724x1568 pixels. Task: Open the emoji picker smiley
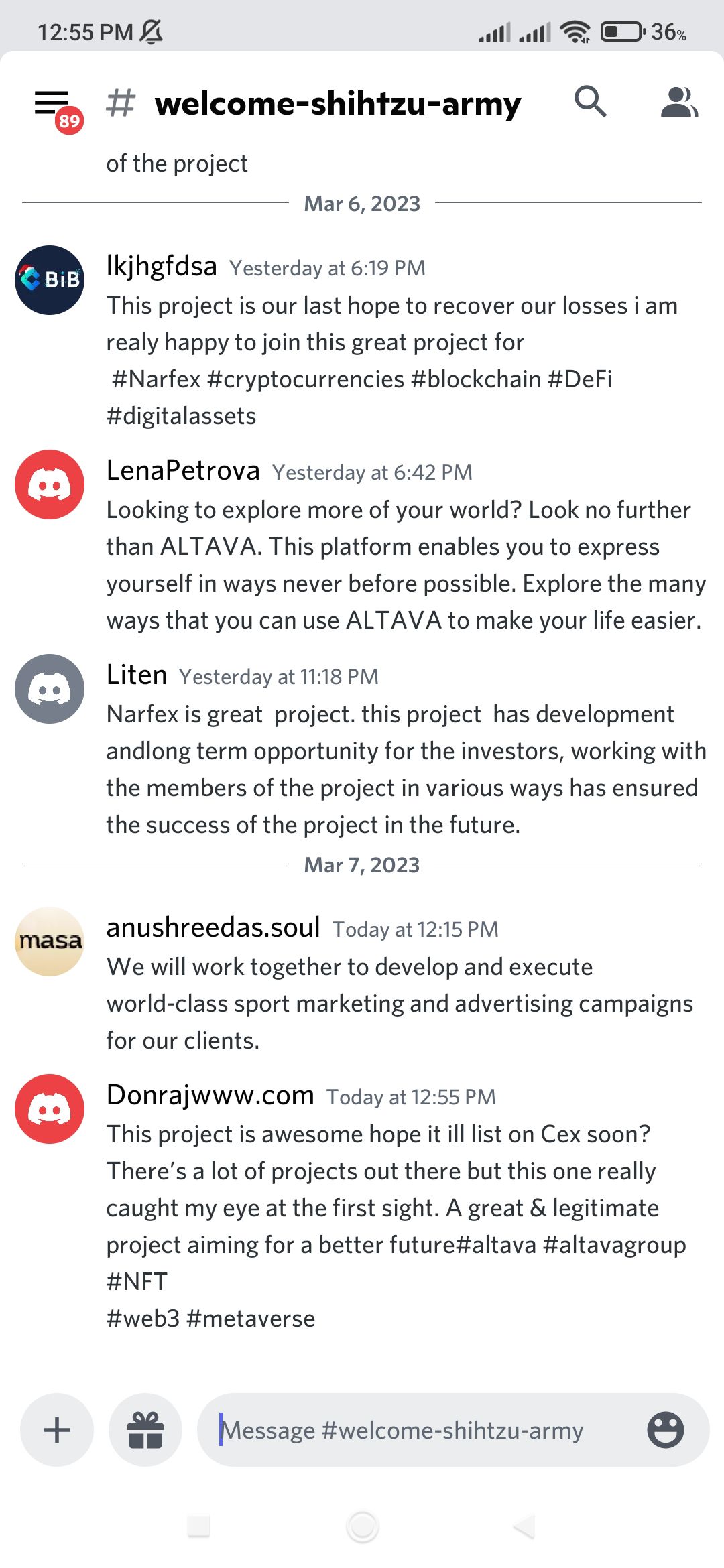666,1430
